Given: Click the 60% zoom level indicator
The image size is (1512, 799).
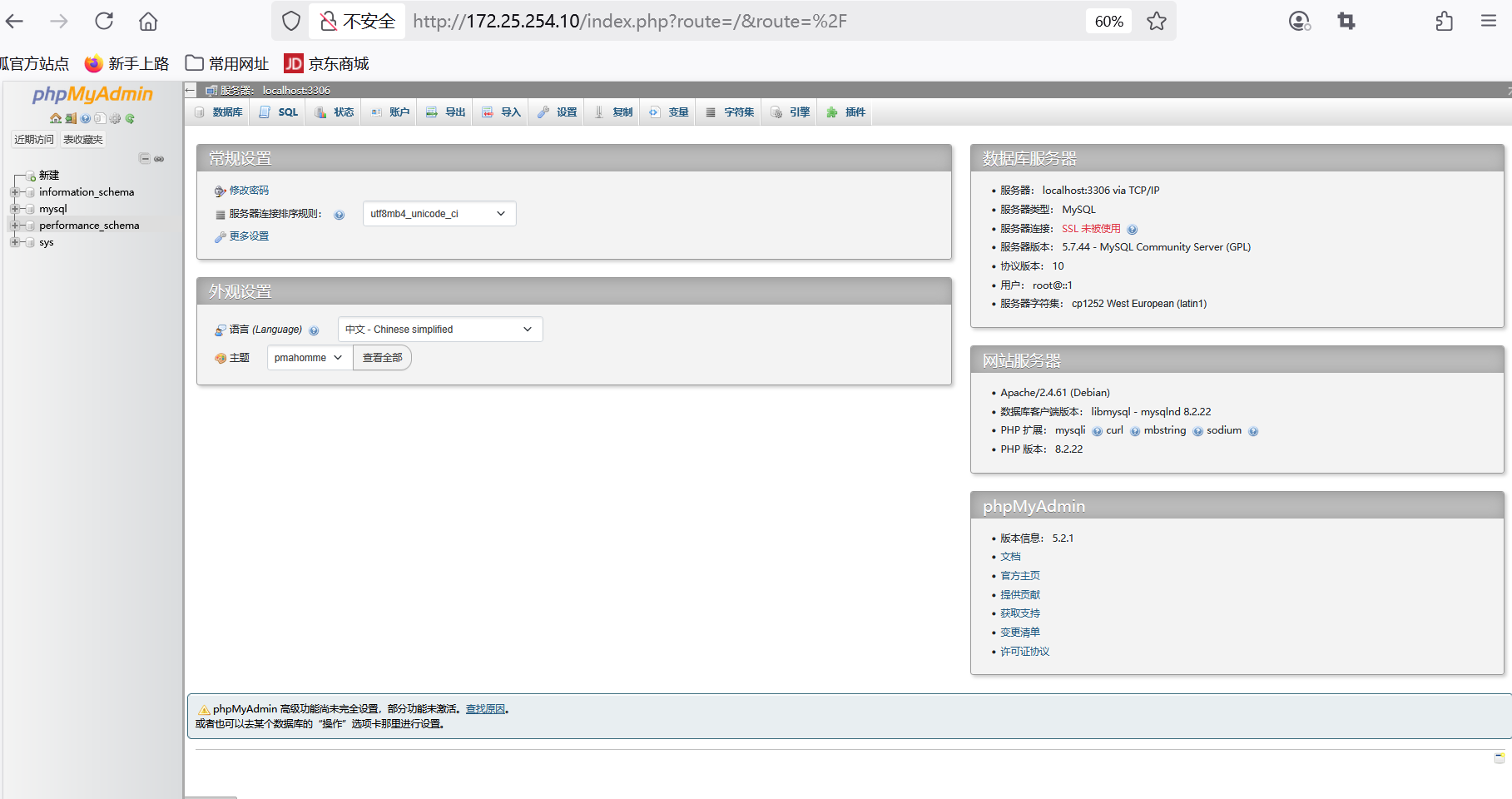Looking at the screenshot, I should [x=1108, y=21].
